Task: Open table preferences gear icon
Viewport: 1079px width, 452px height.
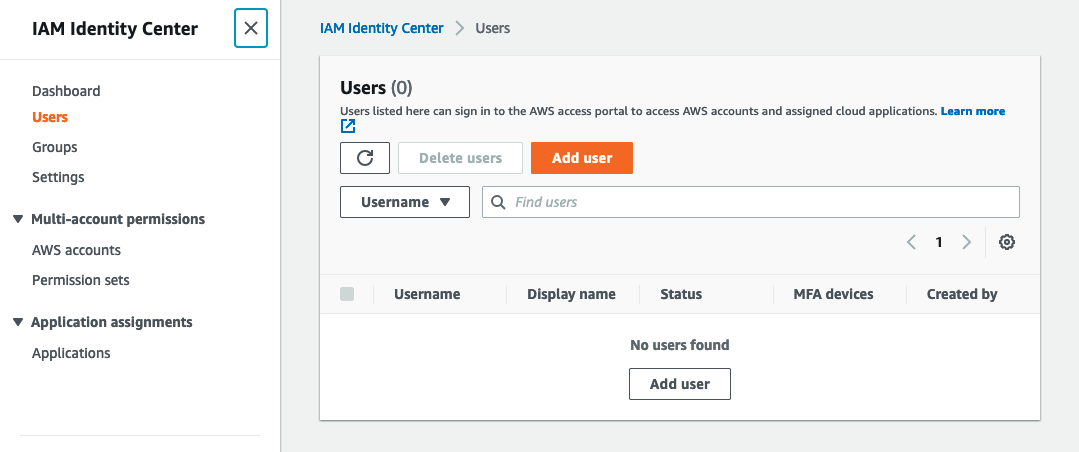Action: (x=1007, y=242)
